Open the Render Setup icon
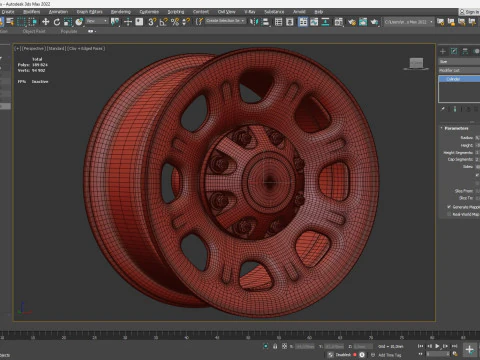Viewport: 480px width, 360px height. click(351, 22)
